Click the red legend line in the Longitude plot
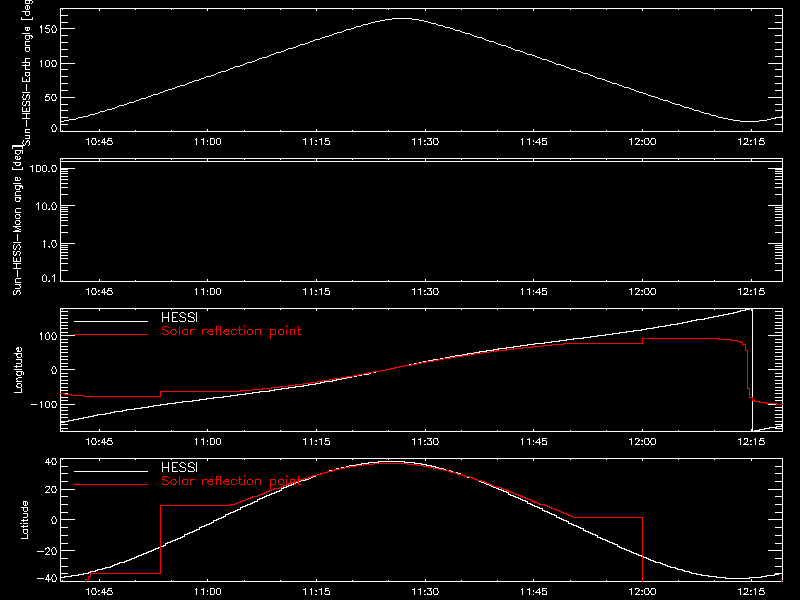The image size is (800, 600). pos(111,335)
